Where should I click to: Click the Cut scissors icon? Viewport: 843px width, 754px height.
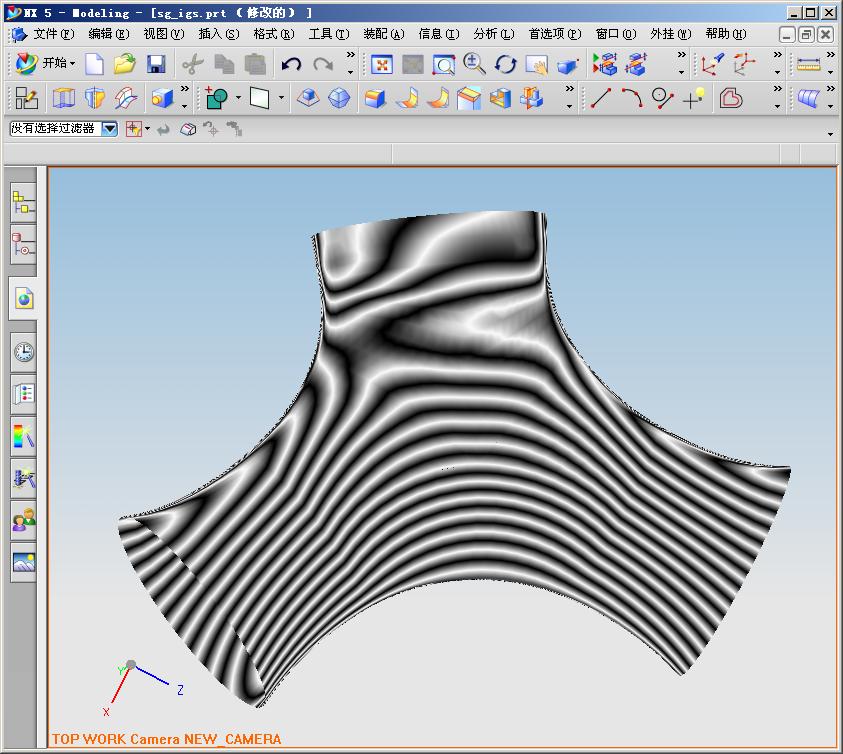coord(192,65)
